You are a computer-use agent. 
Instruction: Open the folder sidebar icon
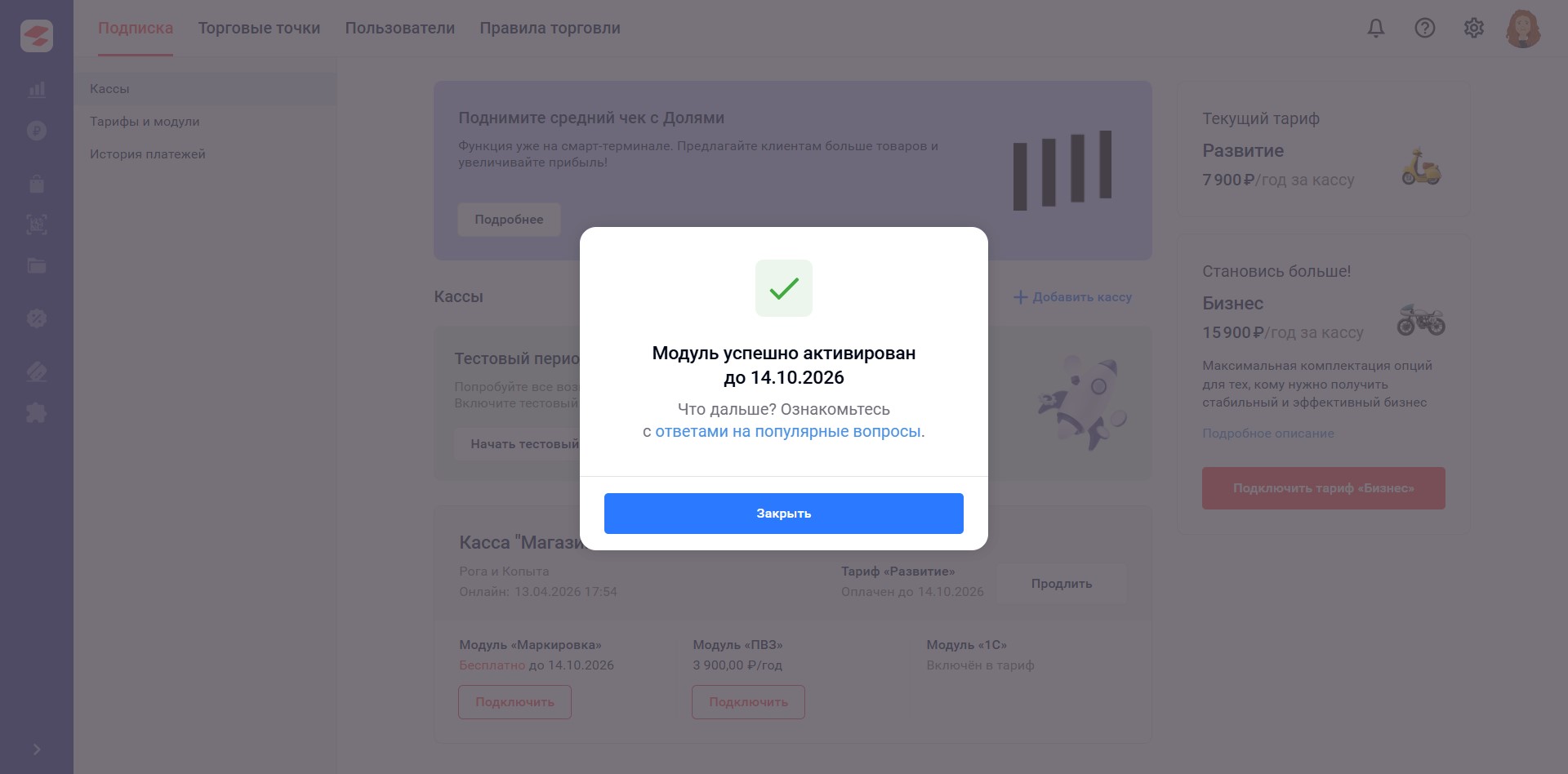coord(37,265)
